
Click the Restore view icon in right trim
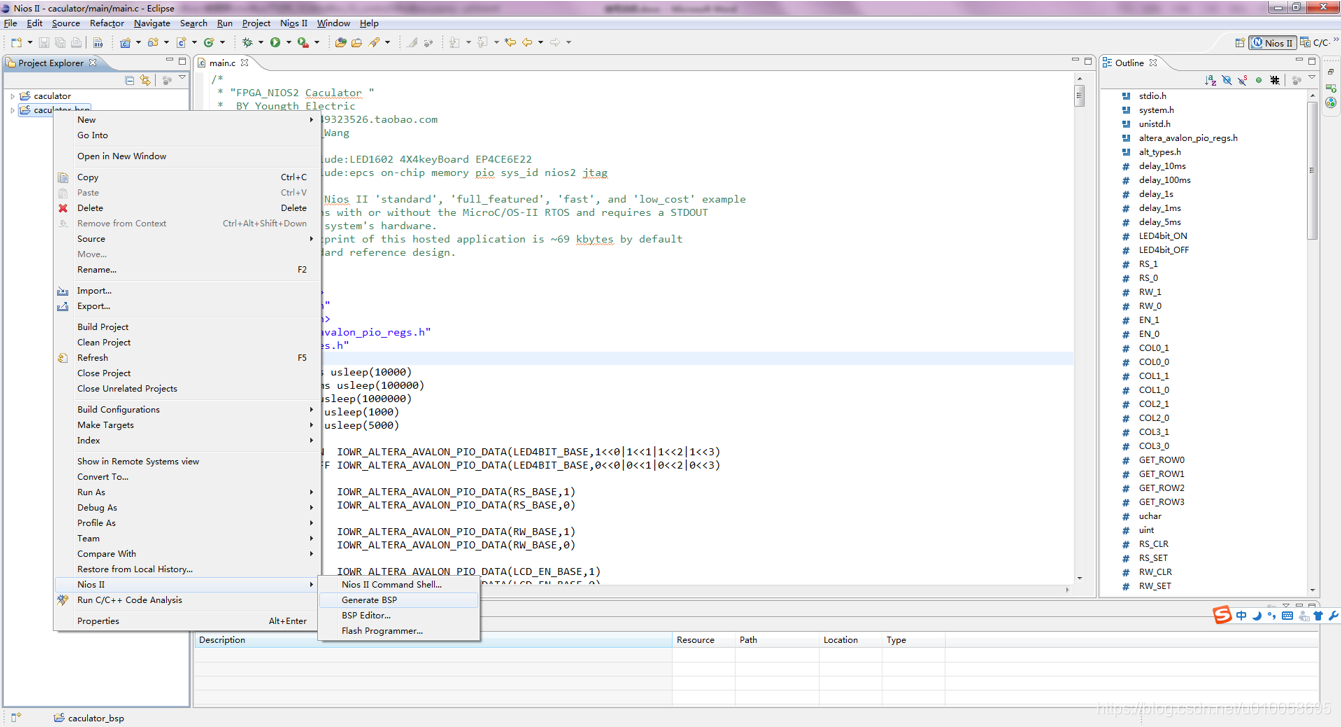[x=1330, y=72]
